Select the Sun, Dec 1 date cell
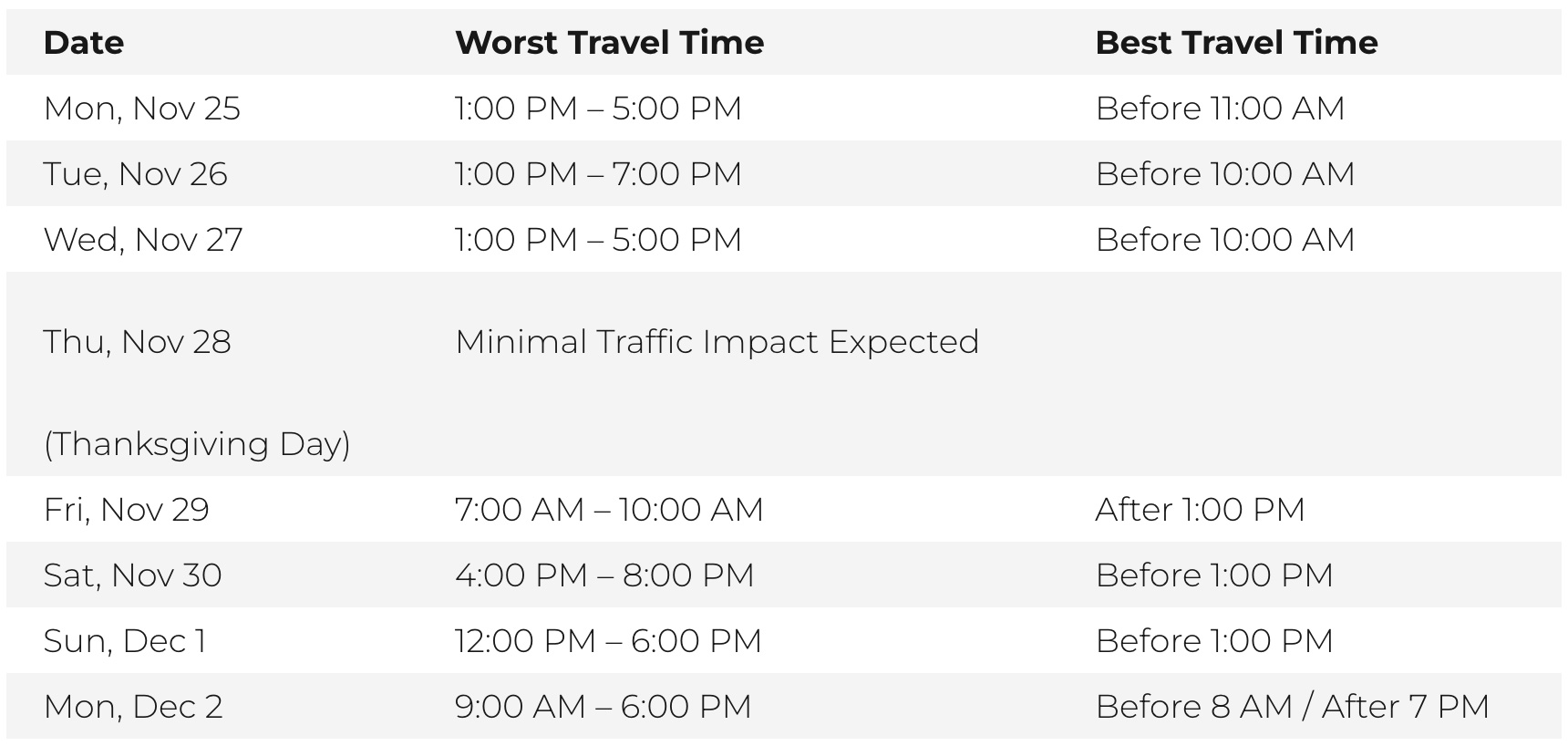The image size is (1568, 746). pos(125,641)
